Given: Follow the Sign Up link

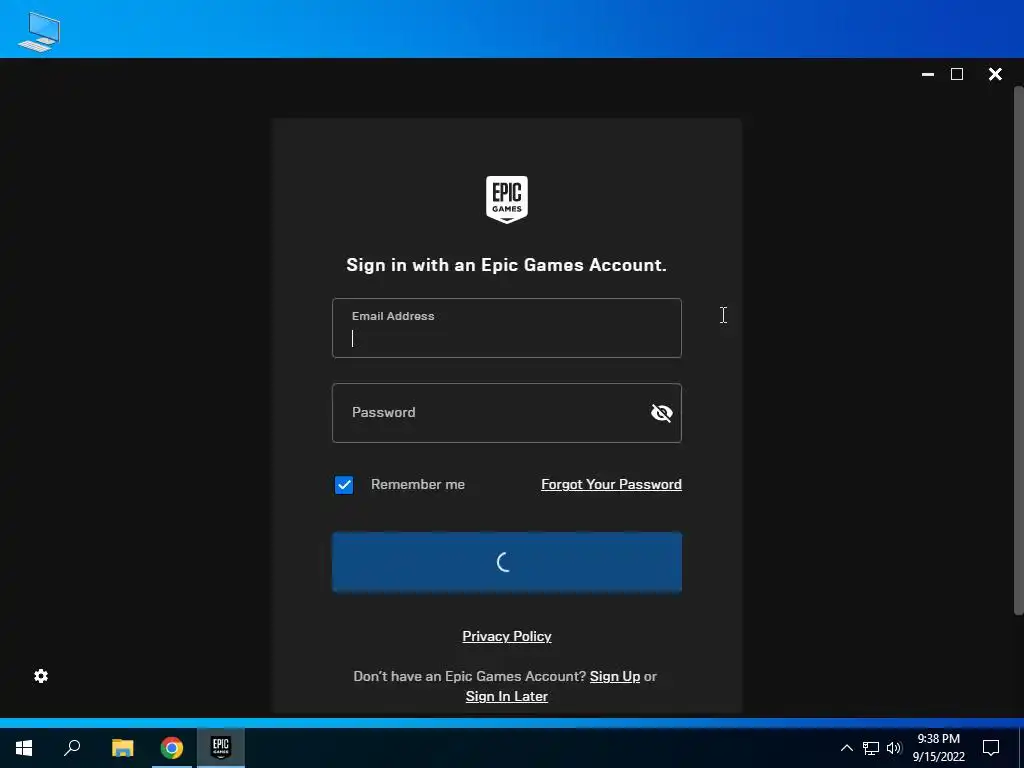Looking at the screenshot, I should [615, 676].
